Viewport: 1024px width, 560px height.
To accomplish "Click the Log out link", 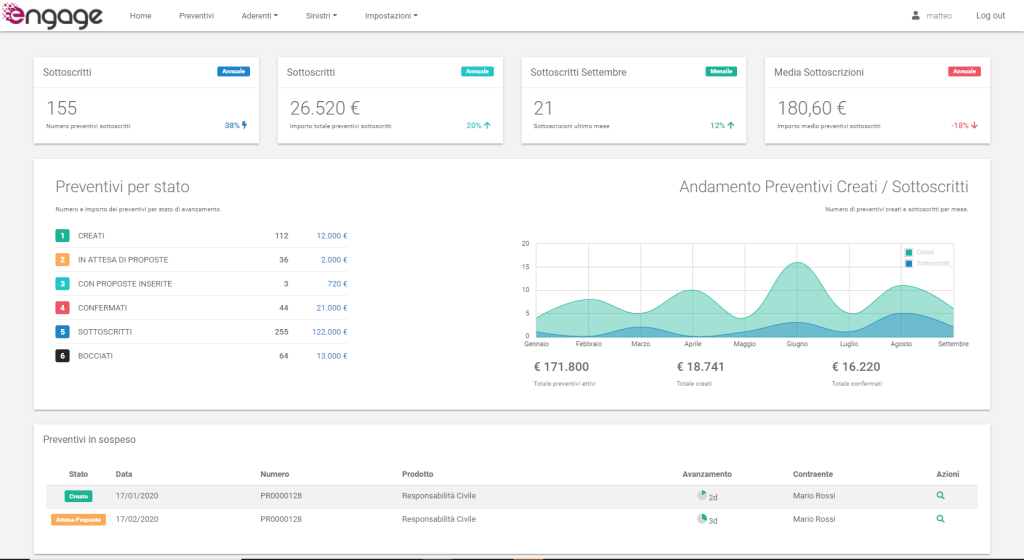I will click(x=990, y=16).
